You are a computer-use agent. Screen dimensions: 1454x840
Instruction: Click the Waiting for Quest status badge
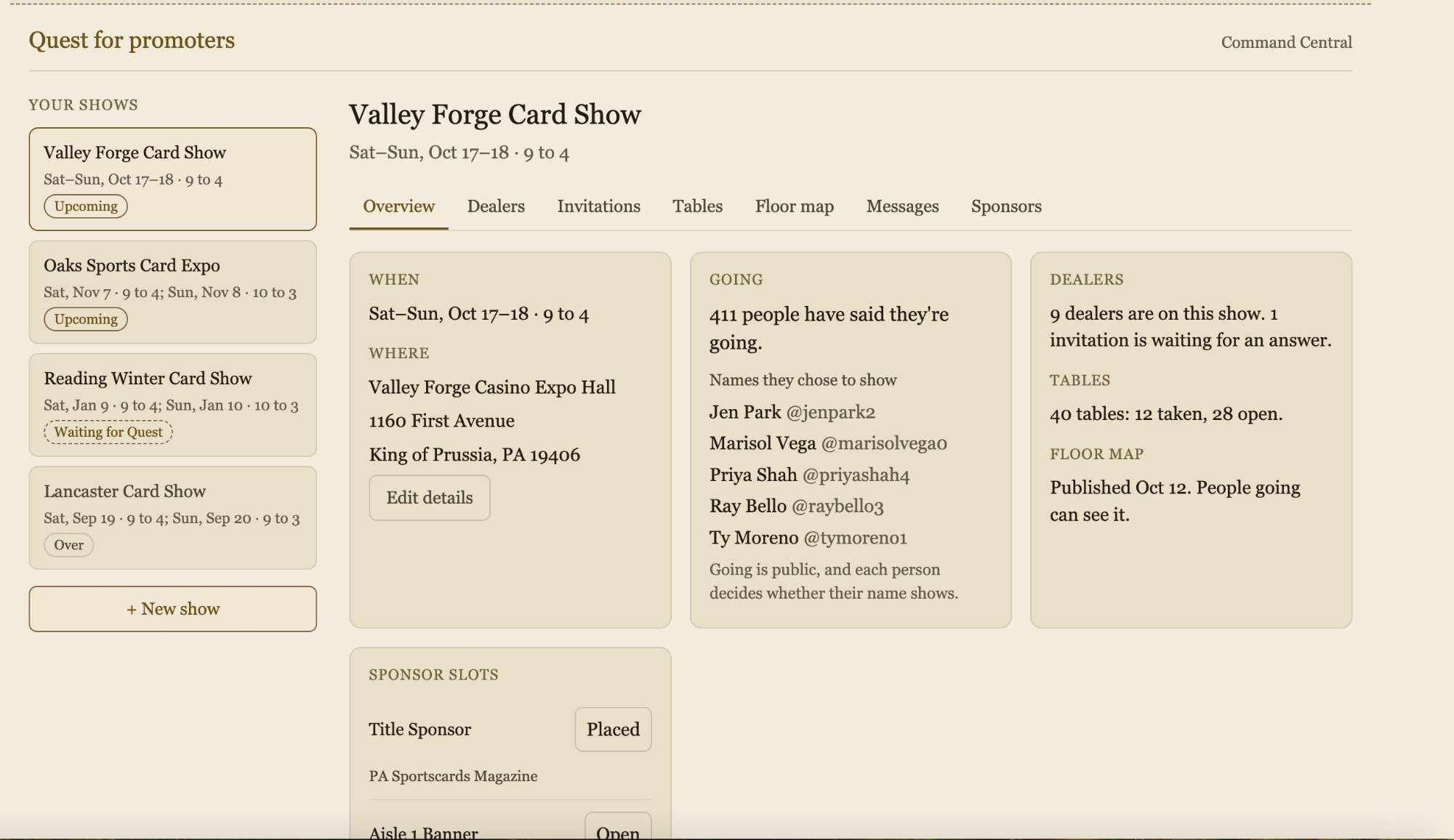click(108, 432)
